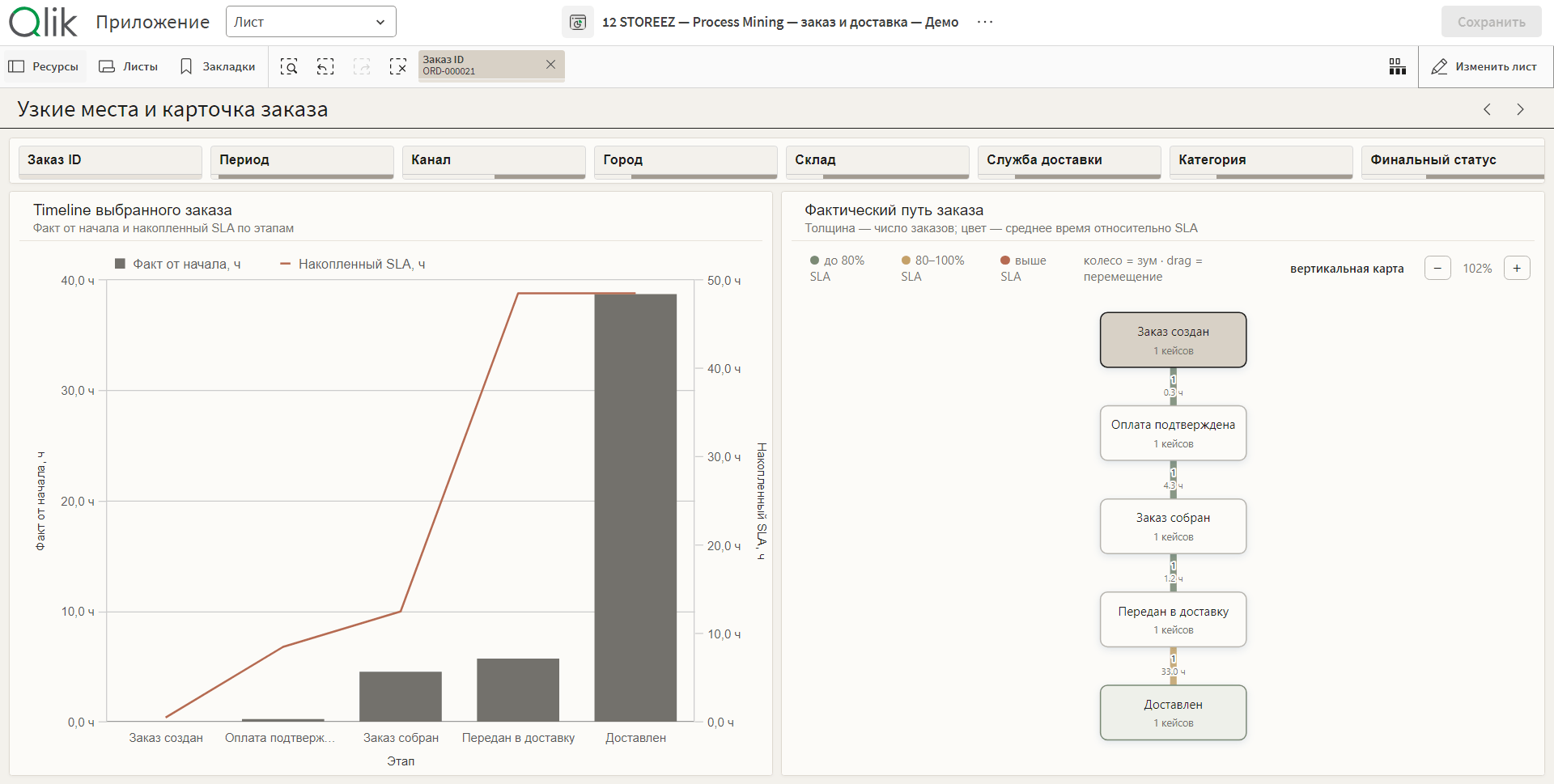The width and height of the screenshot is (1554, 784).
Task: Go to the next sheet arrow
Action: 1520,109
